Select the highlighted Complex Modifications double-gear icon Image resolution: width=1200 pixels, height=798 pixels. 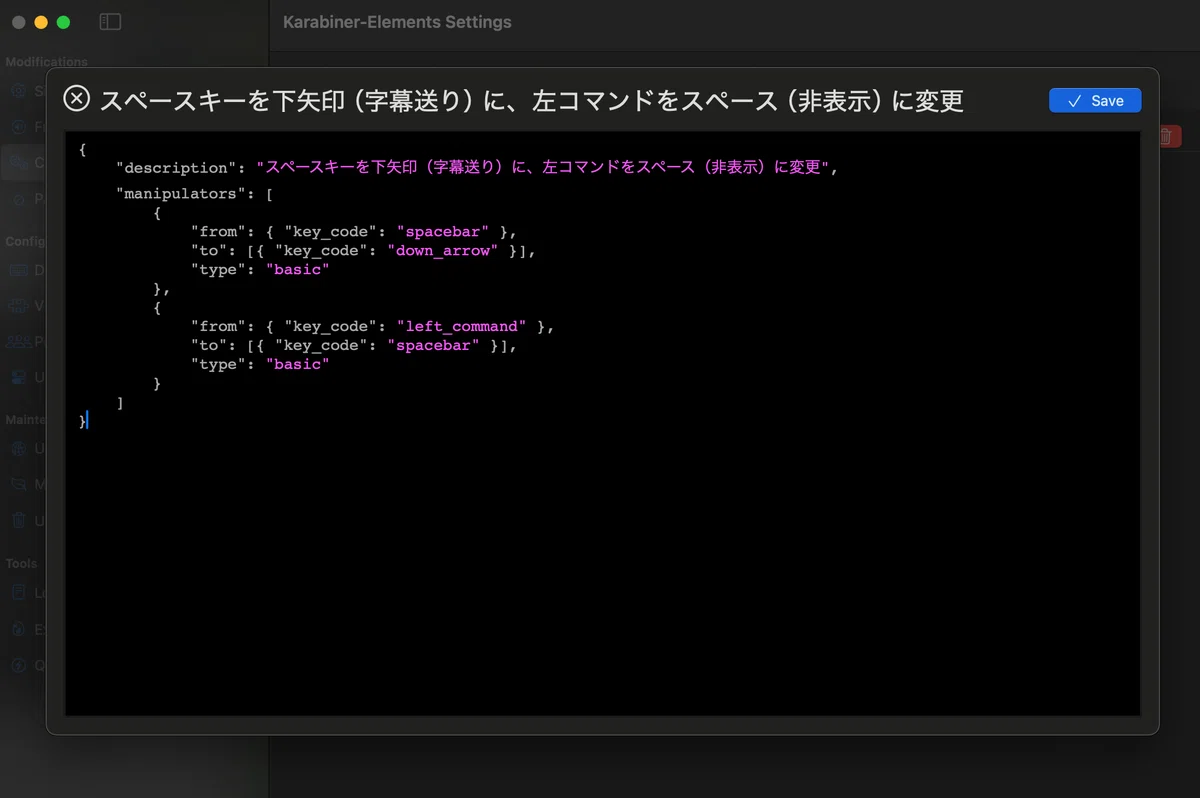click(19, 162)
